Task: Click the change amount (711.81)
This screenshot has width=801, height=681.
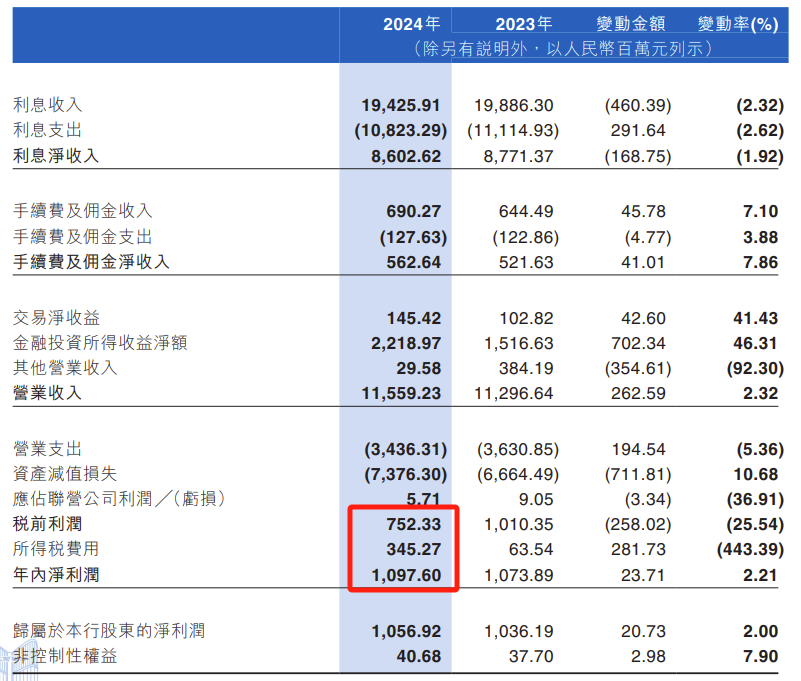Action: [638, 475]
